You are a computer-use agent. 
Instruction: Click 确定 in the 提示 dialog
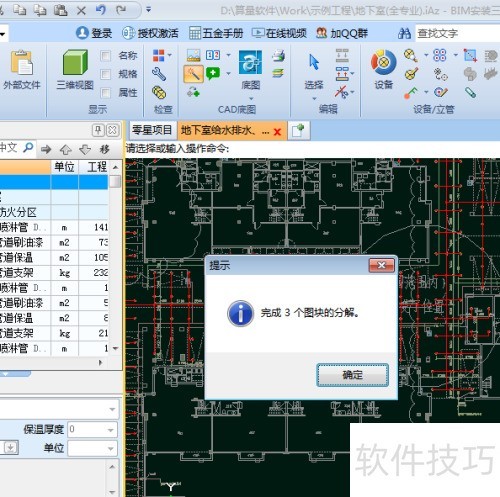pos(352,375)
